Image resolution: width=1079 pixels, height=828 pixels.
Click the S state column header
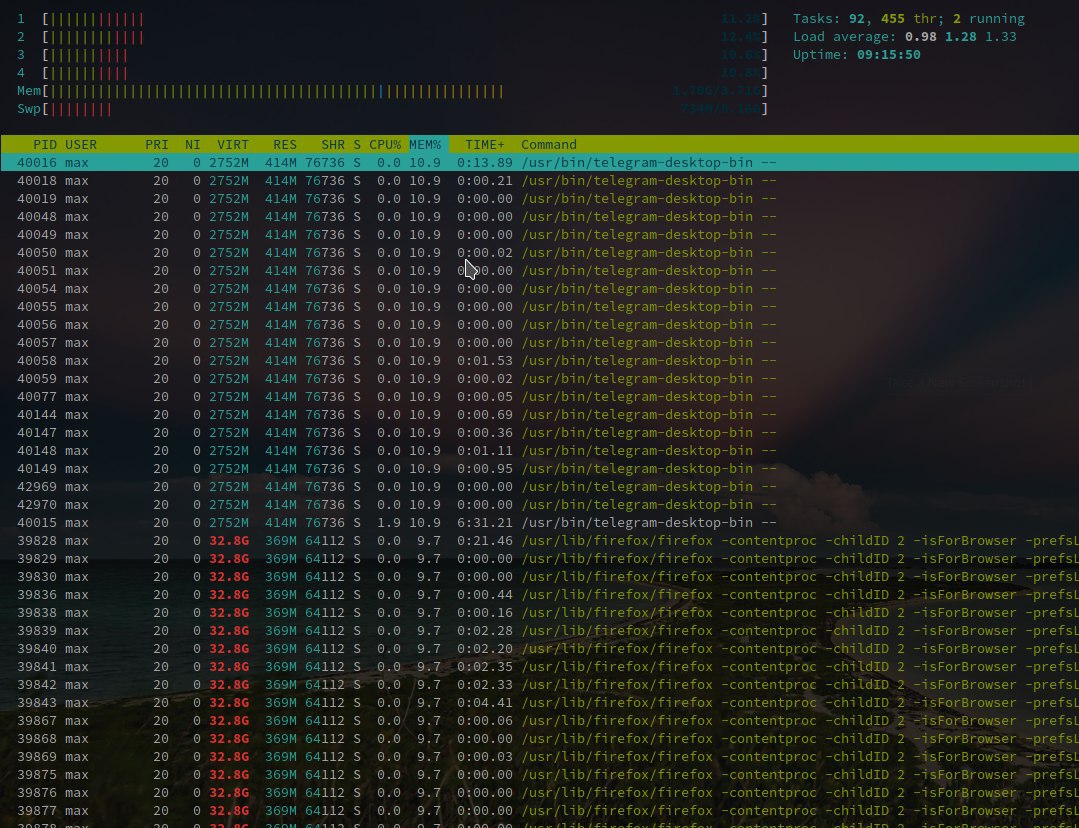point(357,145)
